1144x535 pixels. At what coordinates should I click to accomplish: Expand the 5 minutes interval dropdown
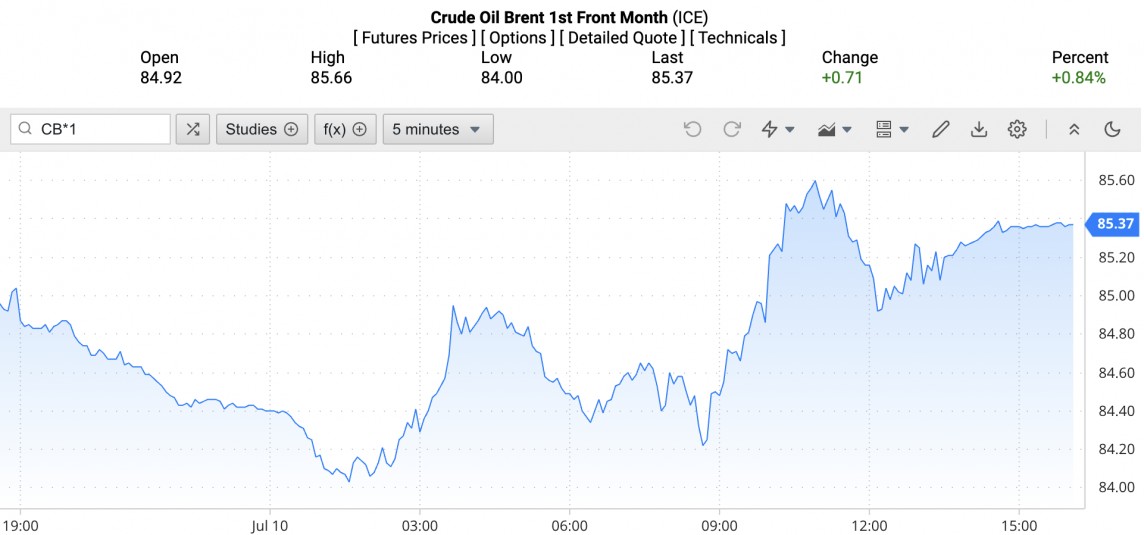[x=437, y=129]
